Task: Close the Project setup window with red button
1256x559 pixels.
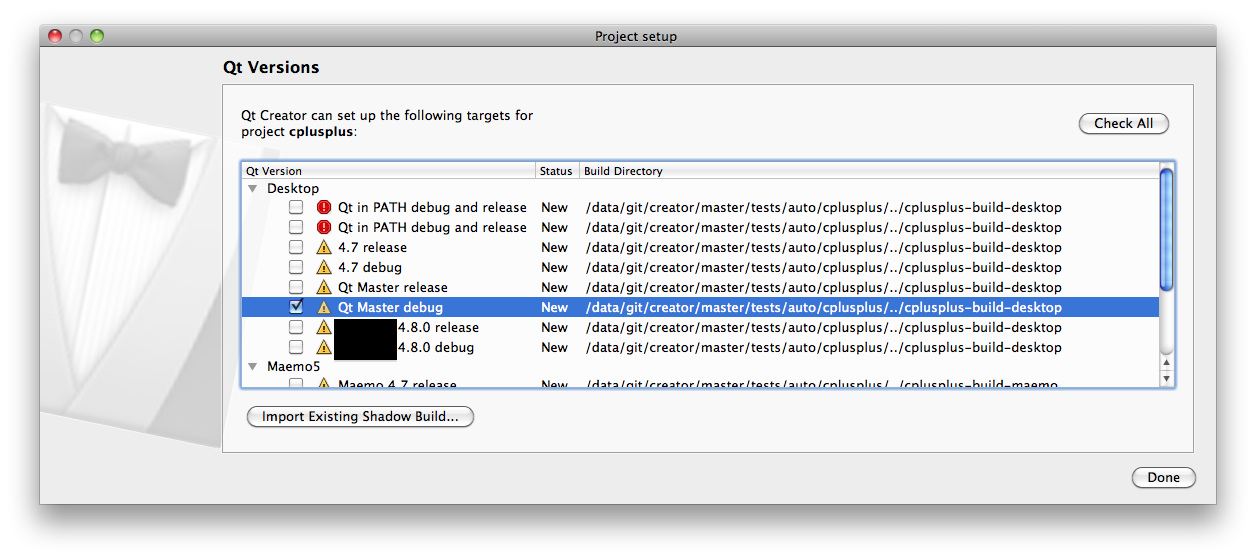Action: [55, 36]
